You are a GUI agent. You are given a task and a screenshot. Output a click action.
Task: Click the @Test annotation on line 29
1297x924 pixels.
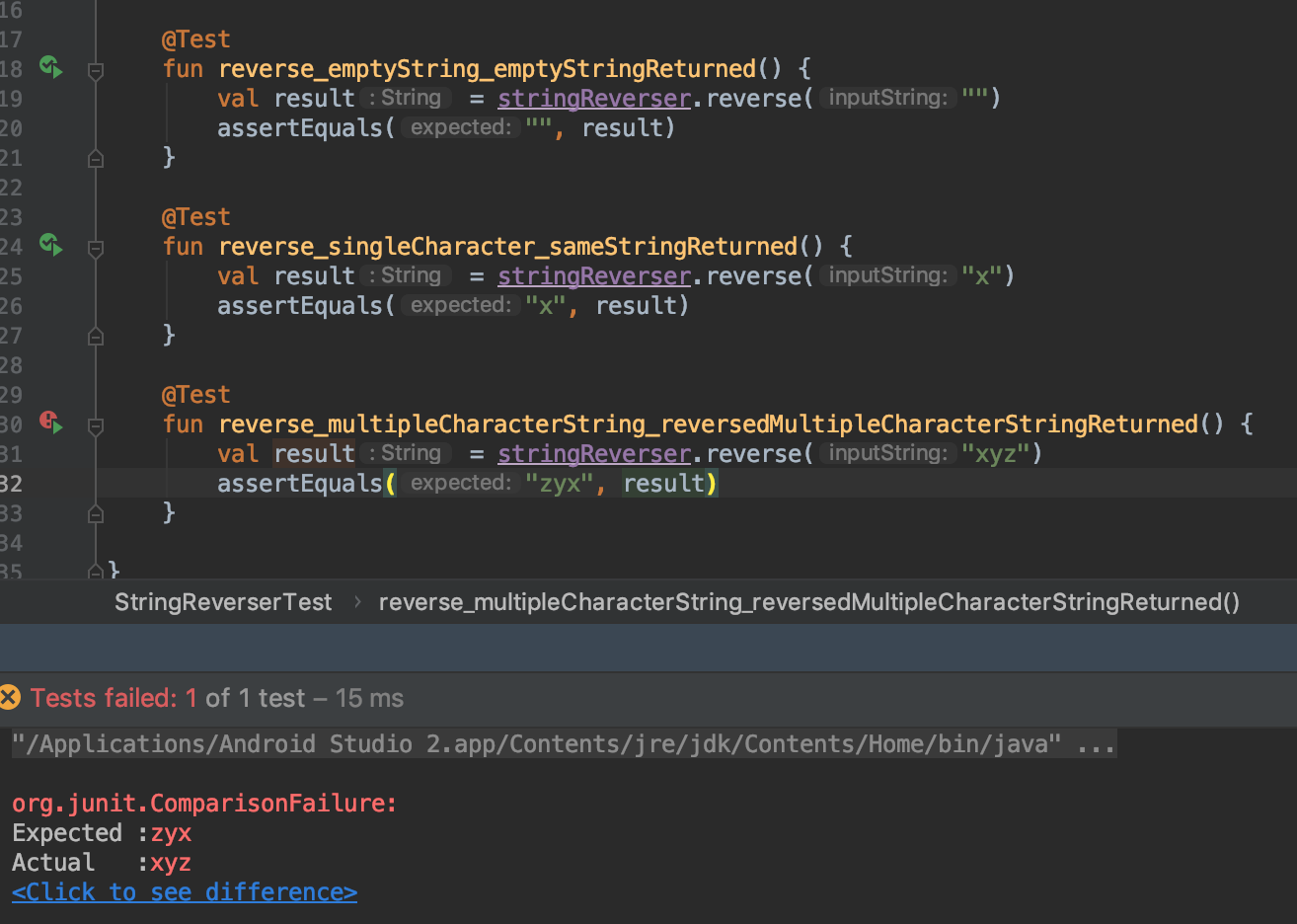tap(195, 394)
